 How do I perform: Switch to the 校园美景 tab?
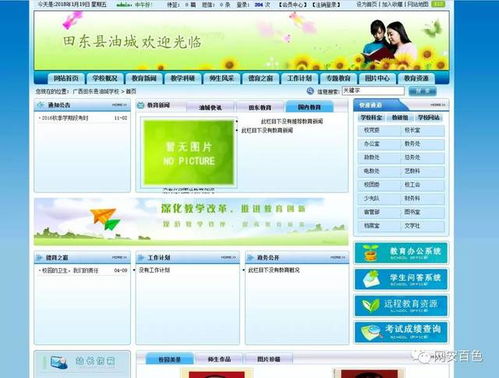click(170, 359)
